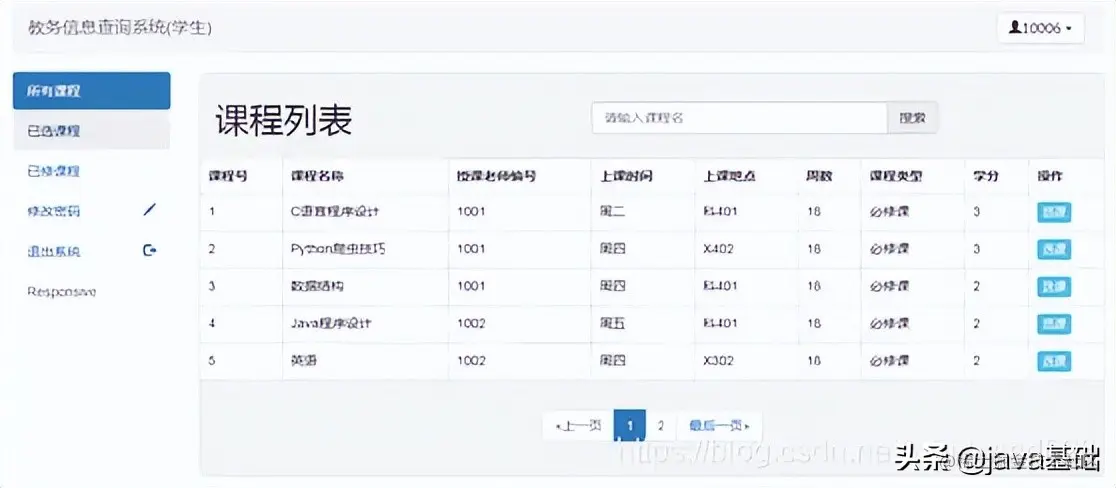Viewport: 1116px width, 488px height.
Task: Go to page 2 in pagination
Action: tap(661, 425)
